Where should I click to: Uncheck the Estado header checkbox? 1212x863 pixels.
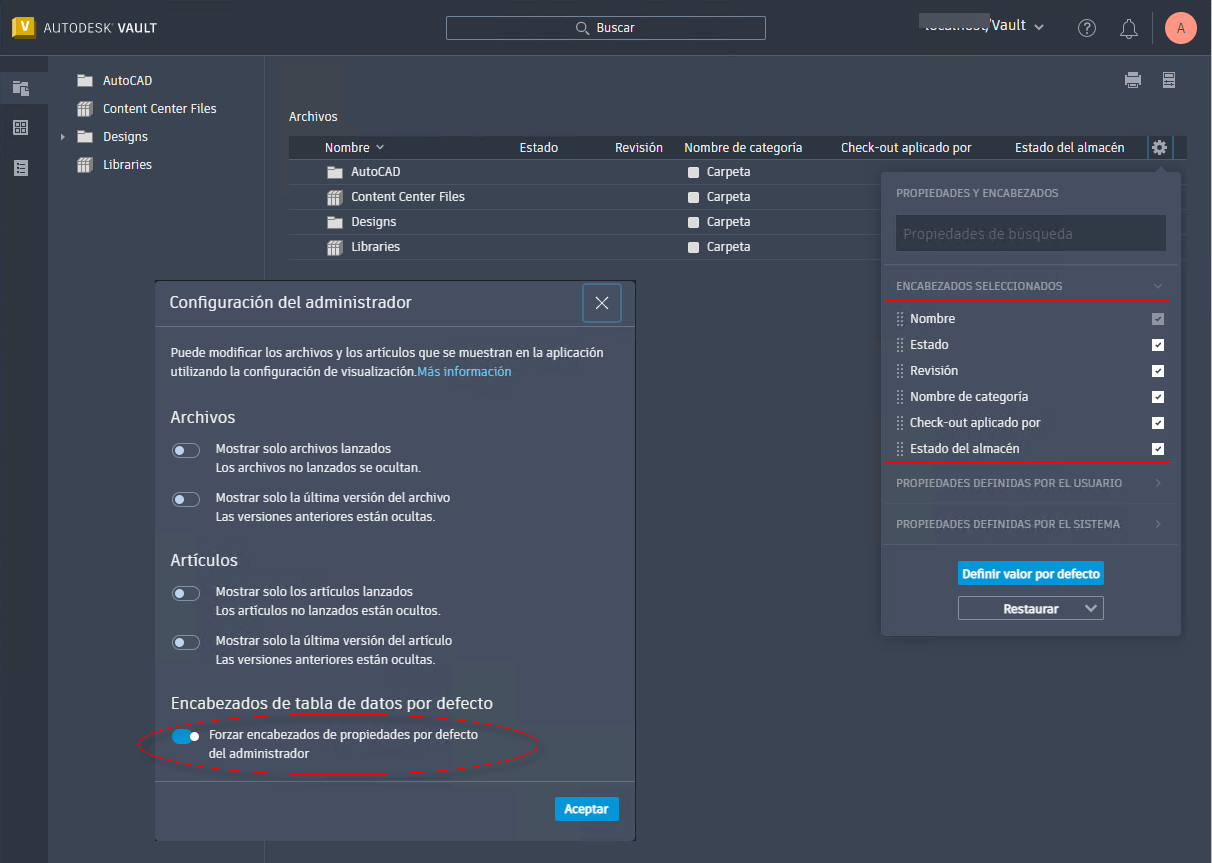[x=1158, y=345]
